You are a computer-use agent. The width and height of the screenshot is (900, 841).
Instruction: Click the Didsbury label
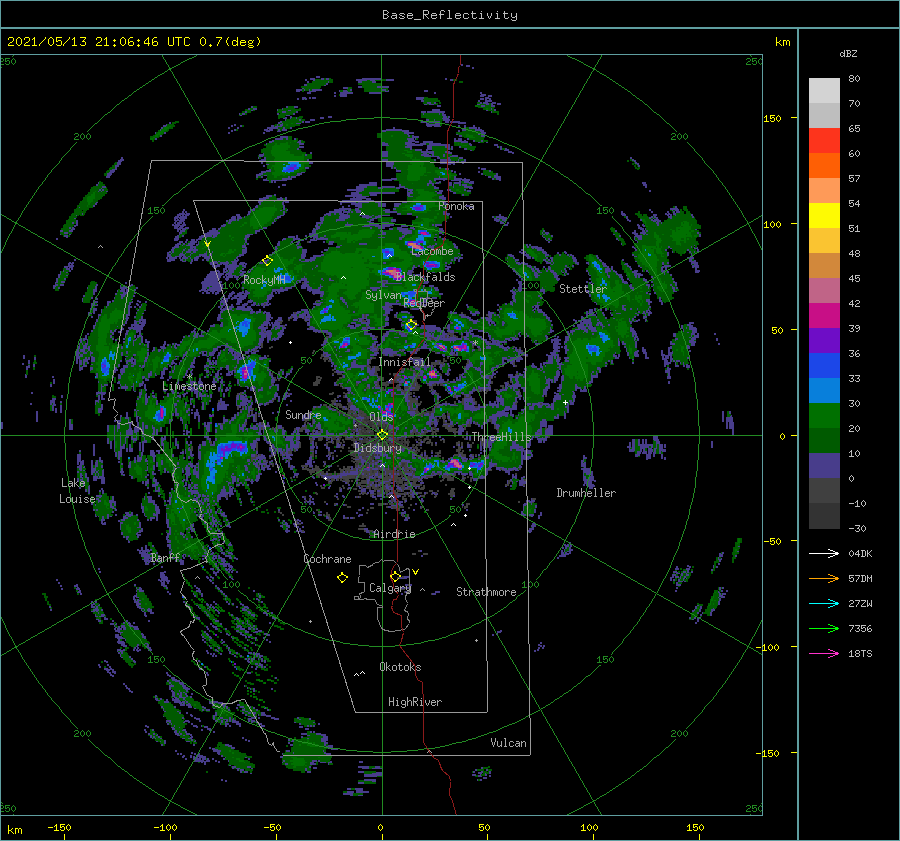click(x=378, y=448)
